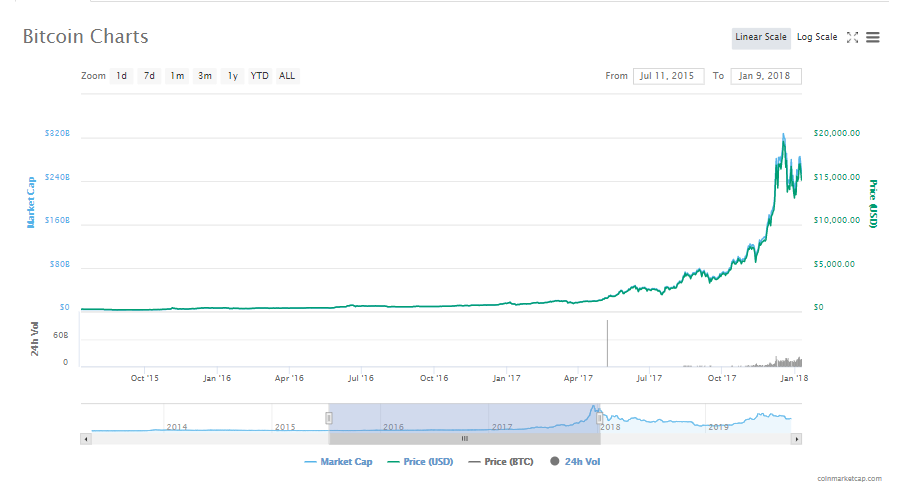
Task: Click the $10,000.00 price axis label
Action: [x=837, y=220]
